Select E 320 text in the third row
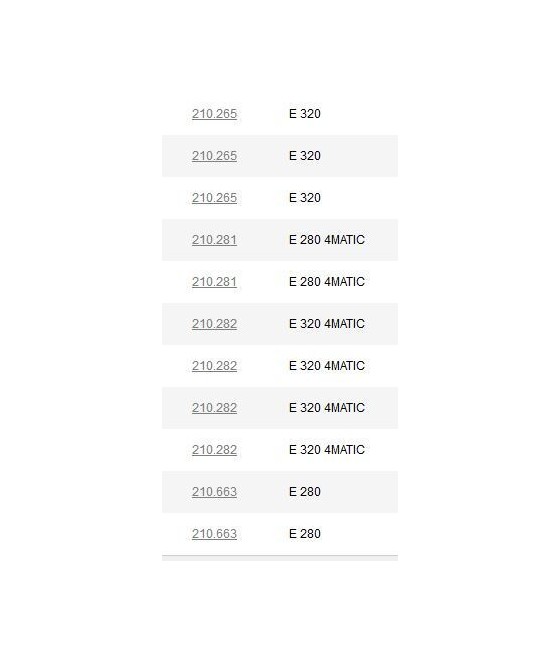The width and height of the screenshot is (560, 655). [305, 198]
